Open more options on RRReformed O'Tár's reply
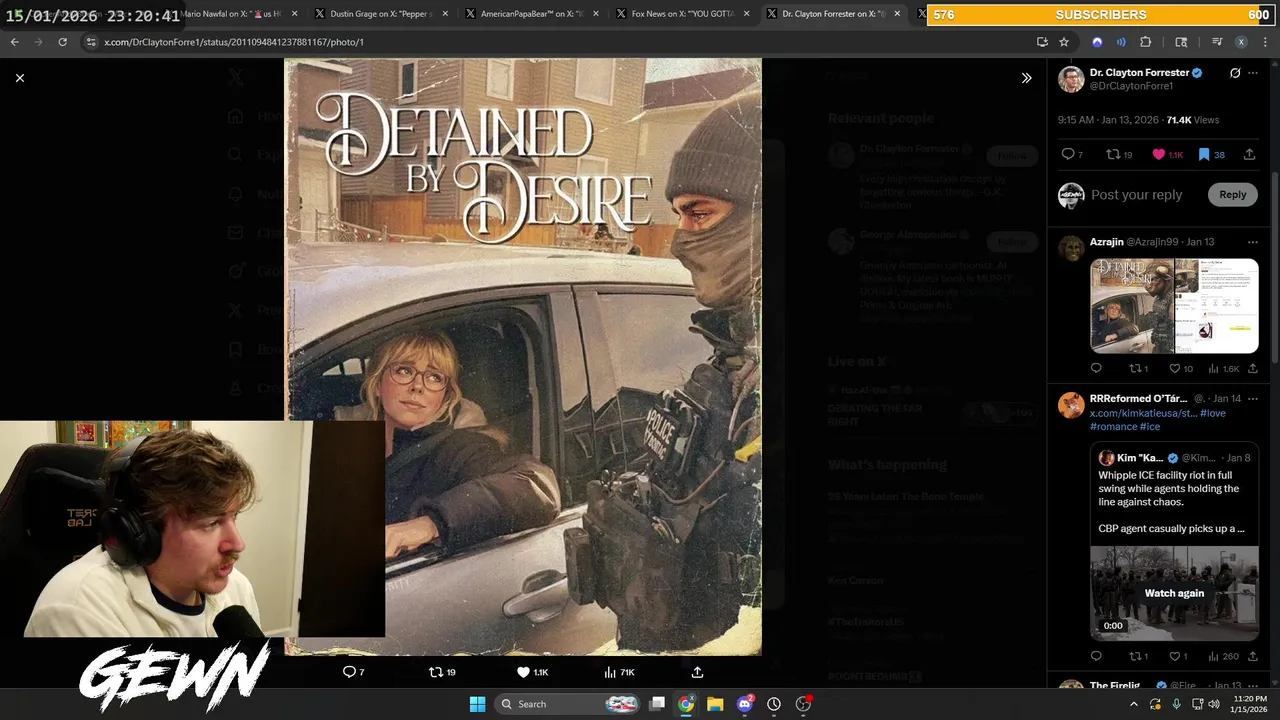The image size is (1280, 720). pos(1253,399)
